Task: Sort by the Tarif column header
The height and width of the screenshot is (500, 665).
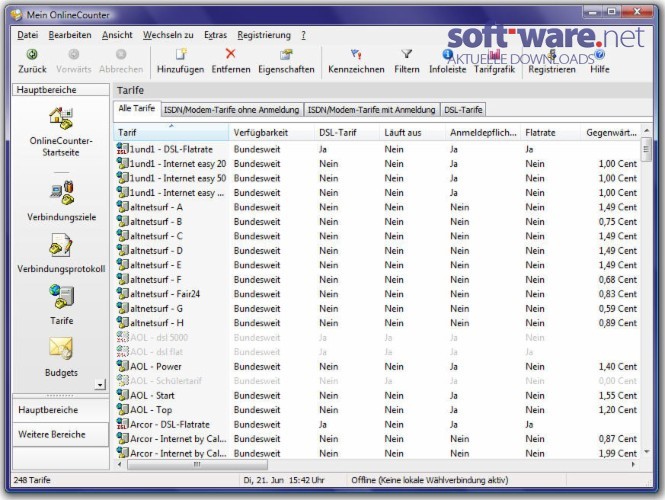Action: coord(171,132)
